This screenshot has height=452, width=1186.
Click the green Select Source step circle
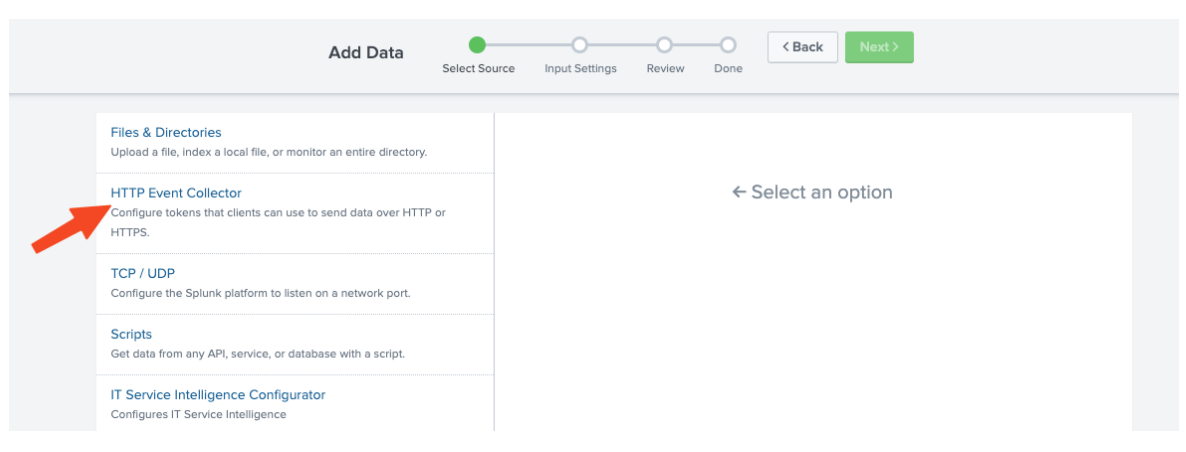478,45
